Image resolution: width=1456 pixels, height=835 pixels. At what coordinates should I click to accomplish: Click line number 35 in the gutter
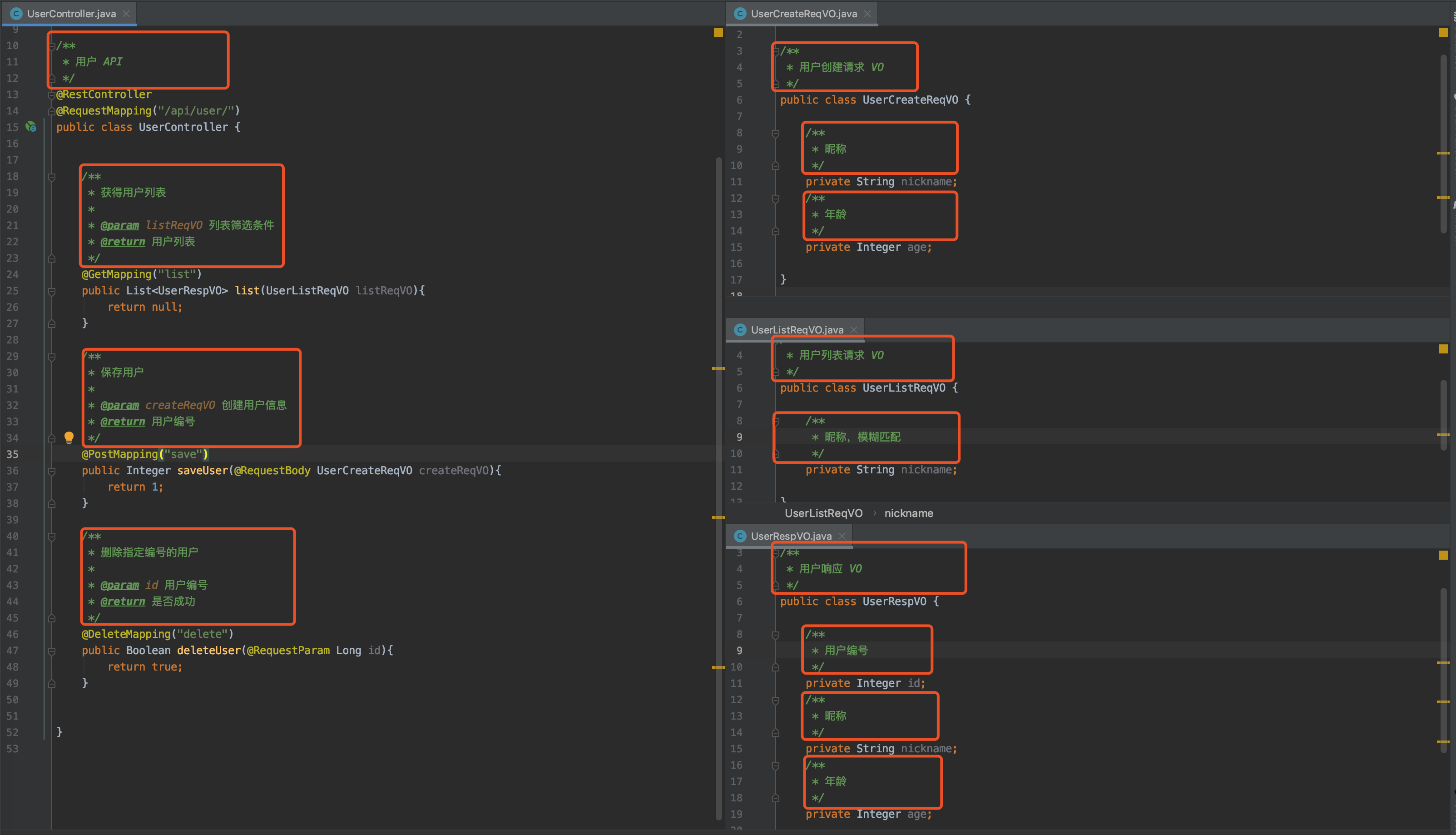click(13, 454)
